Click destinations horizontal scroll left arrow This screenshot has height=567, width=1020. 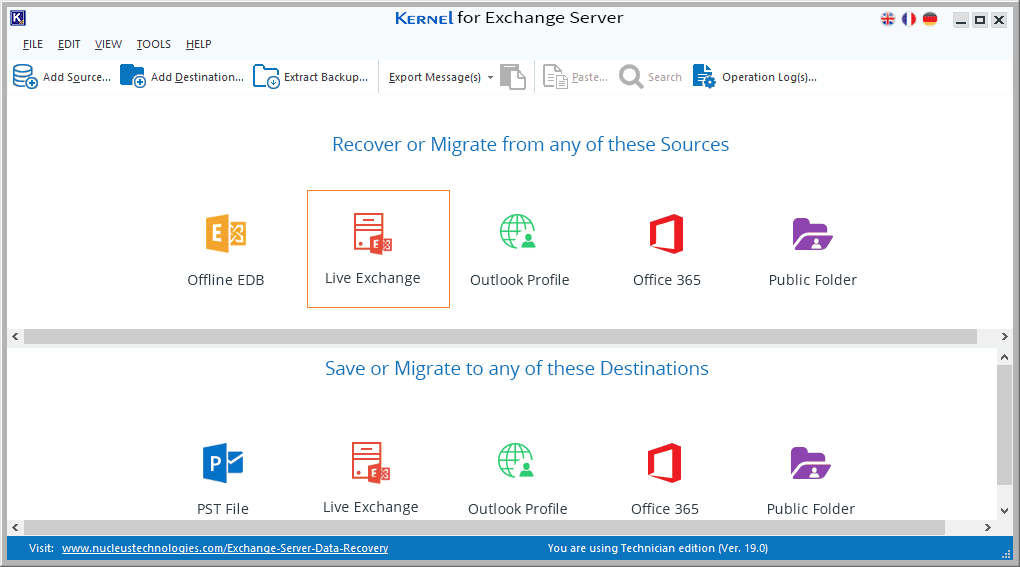click(16, 527)
